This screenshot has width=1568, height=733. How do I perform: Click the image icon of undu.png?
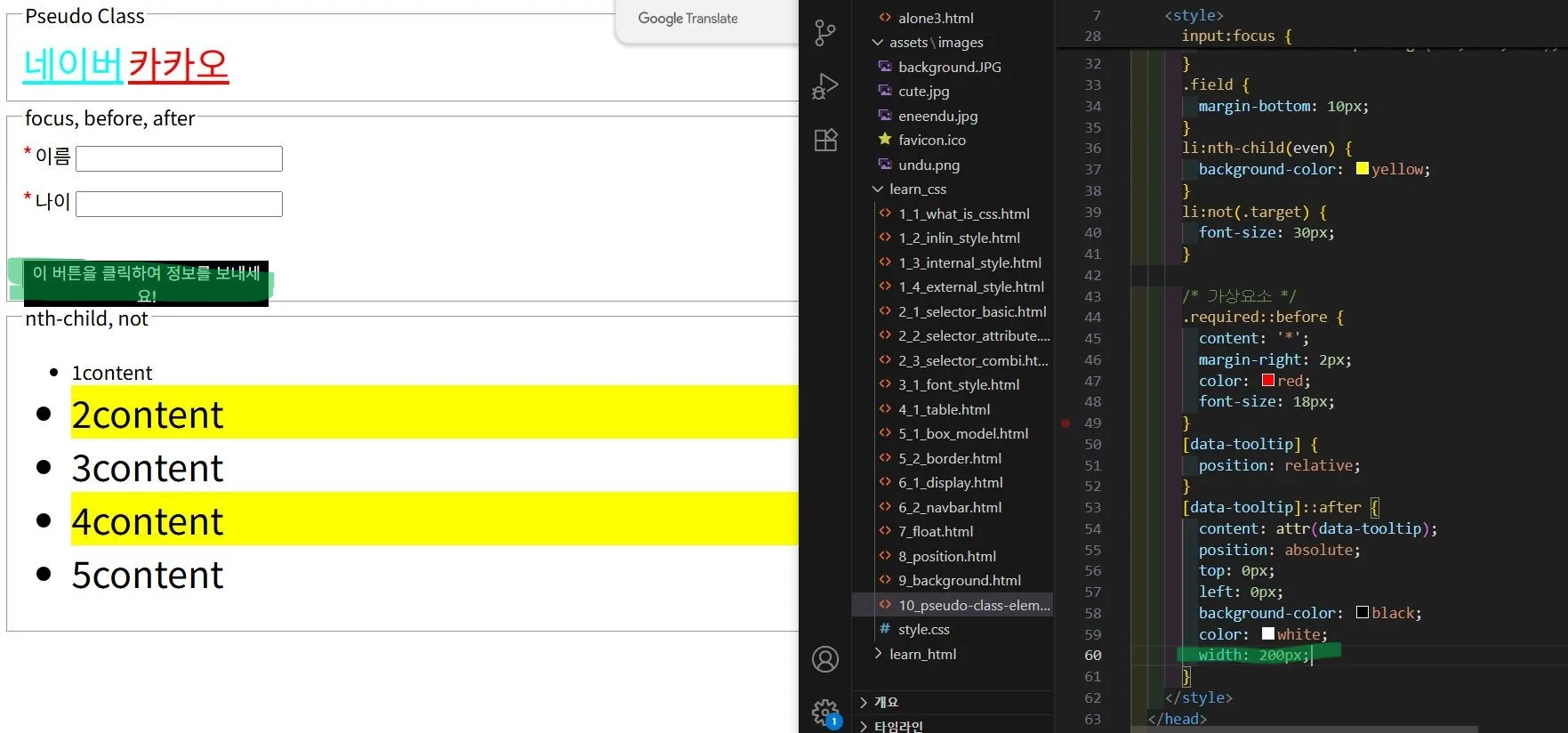(x=885, y=165)
